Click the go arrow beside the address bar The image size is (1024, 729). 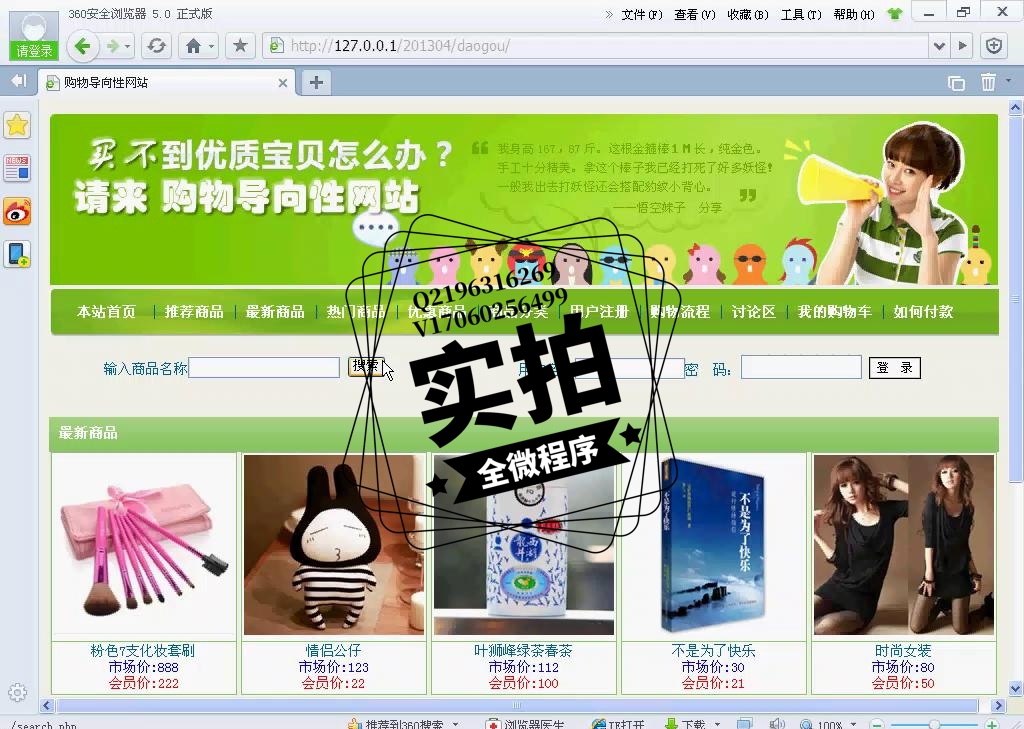pos(962,46)
